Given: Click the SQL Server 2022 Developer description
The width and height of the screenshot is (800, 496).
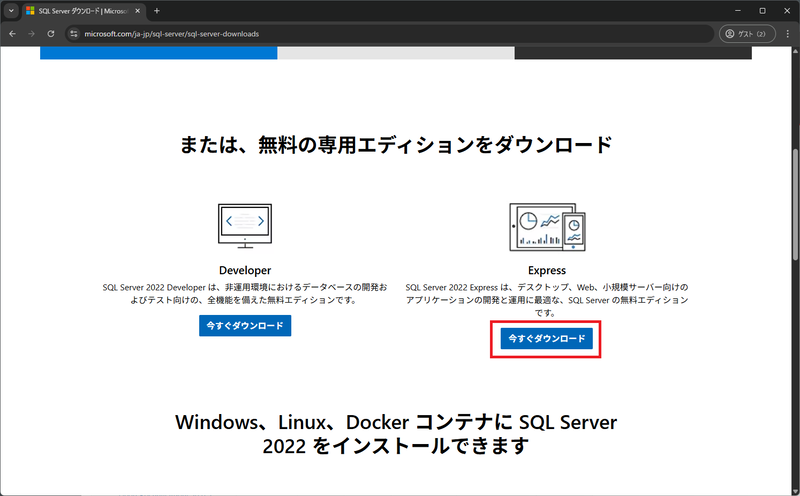Looking at the screenshot, I should [245, 293].
